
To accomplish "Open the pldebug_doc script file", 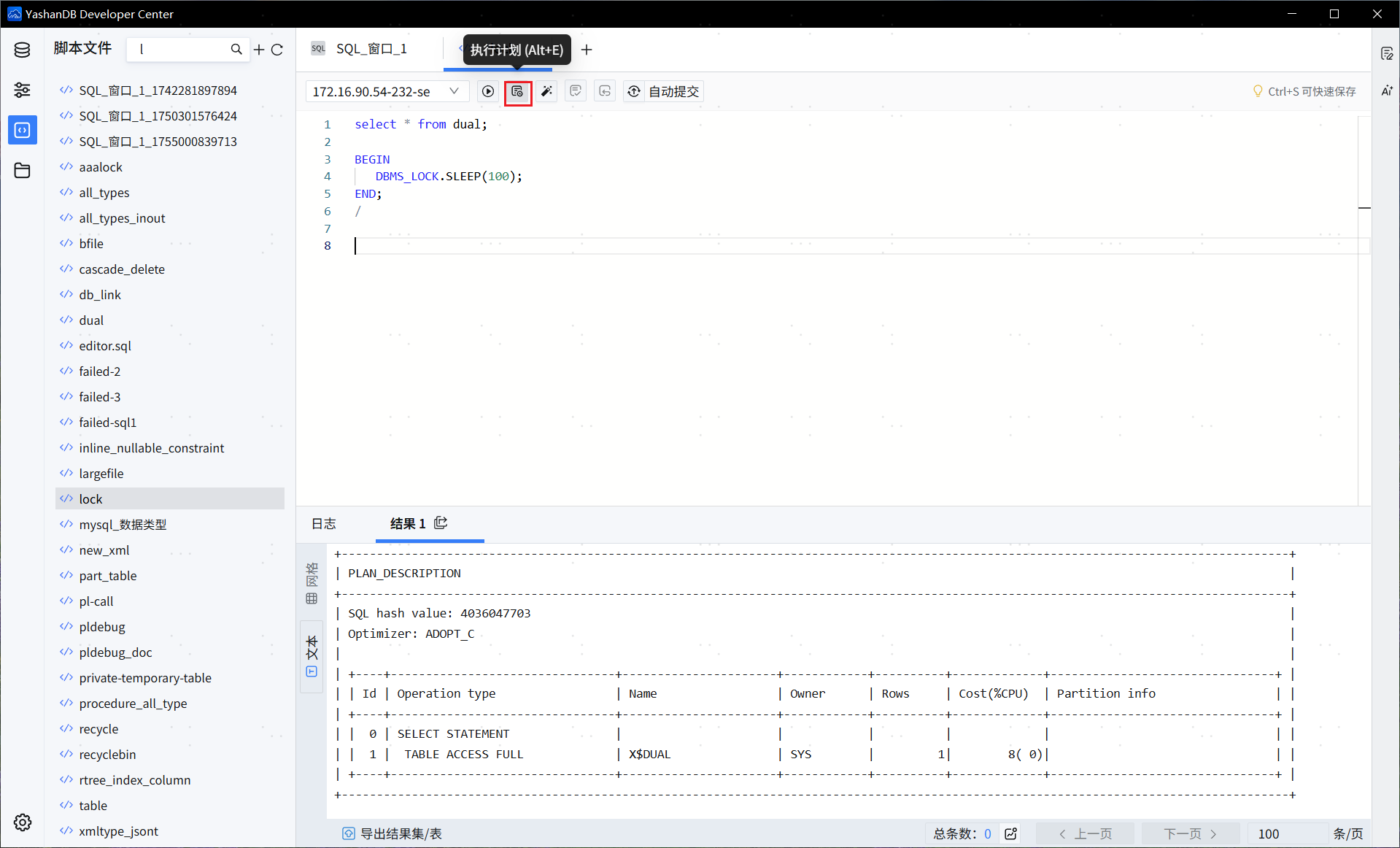I will (115, 652).
